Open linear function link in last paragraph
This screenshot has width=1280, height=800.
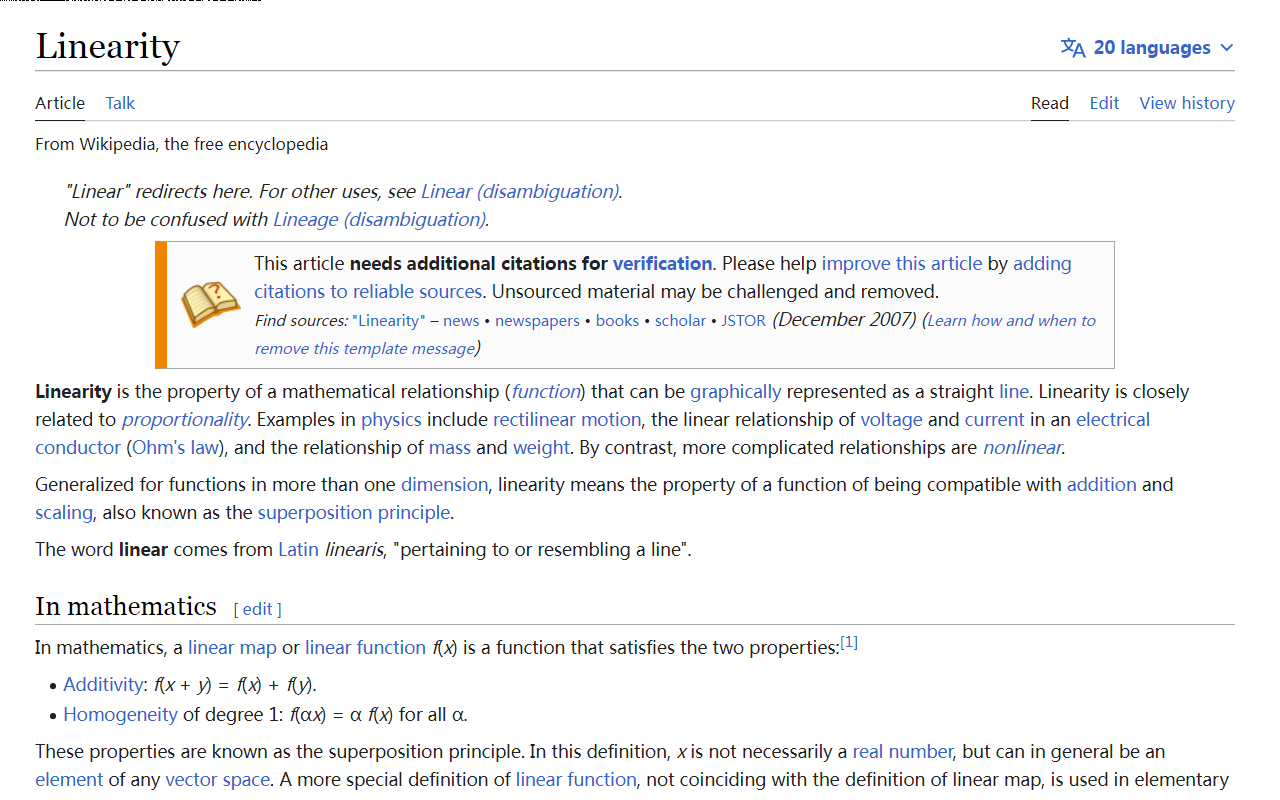[x=576, y=779]
